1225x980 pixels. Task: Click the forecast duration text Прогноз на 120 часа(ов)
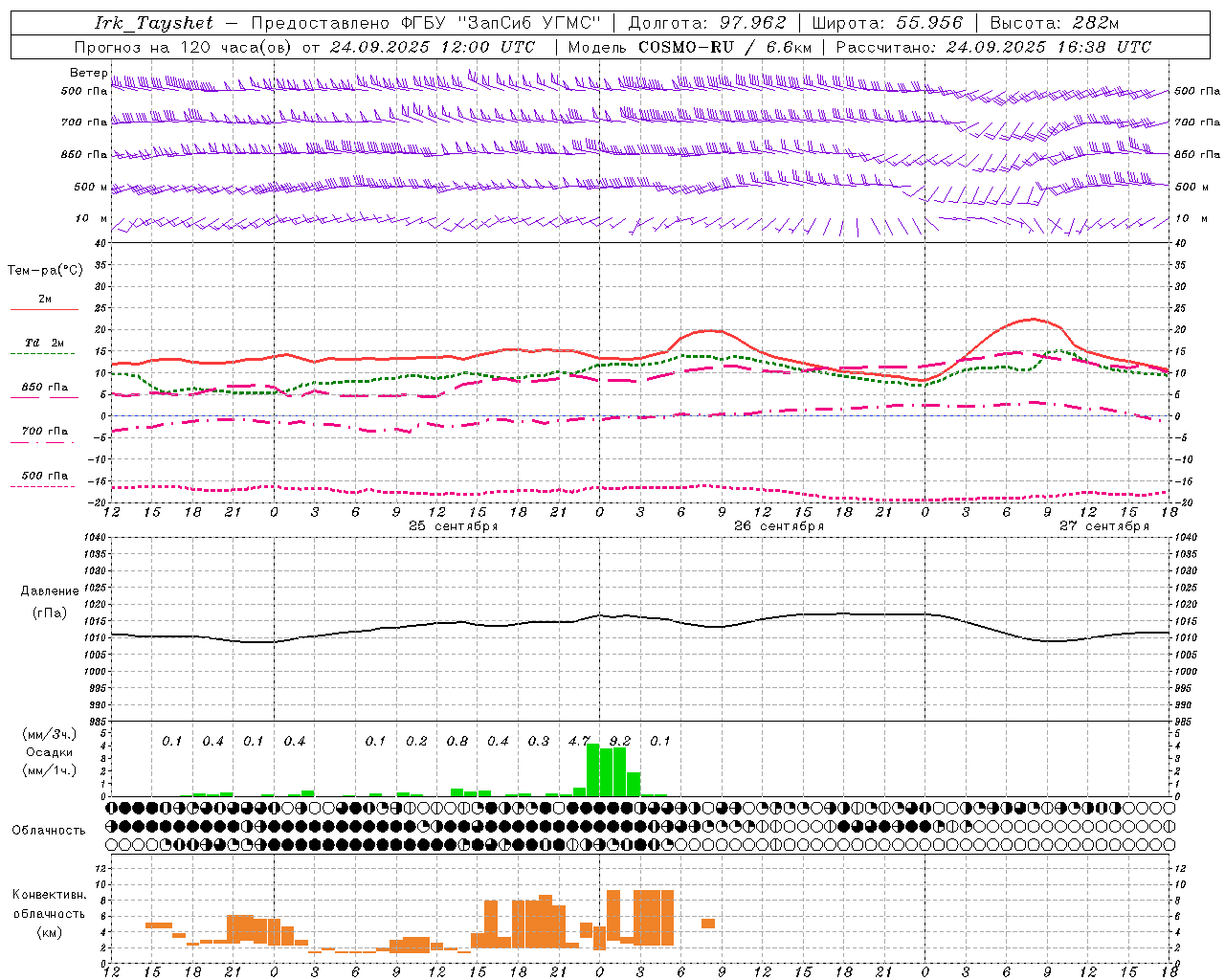tap(183, 47)
